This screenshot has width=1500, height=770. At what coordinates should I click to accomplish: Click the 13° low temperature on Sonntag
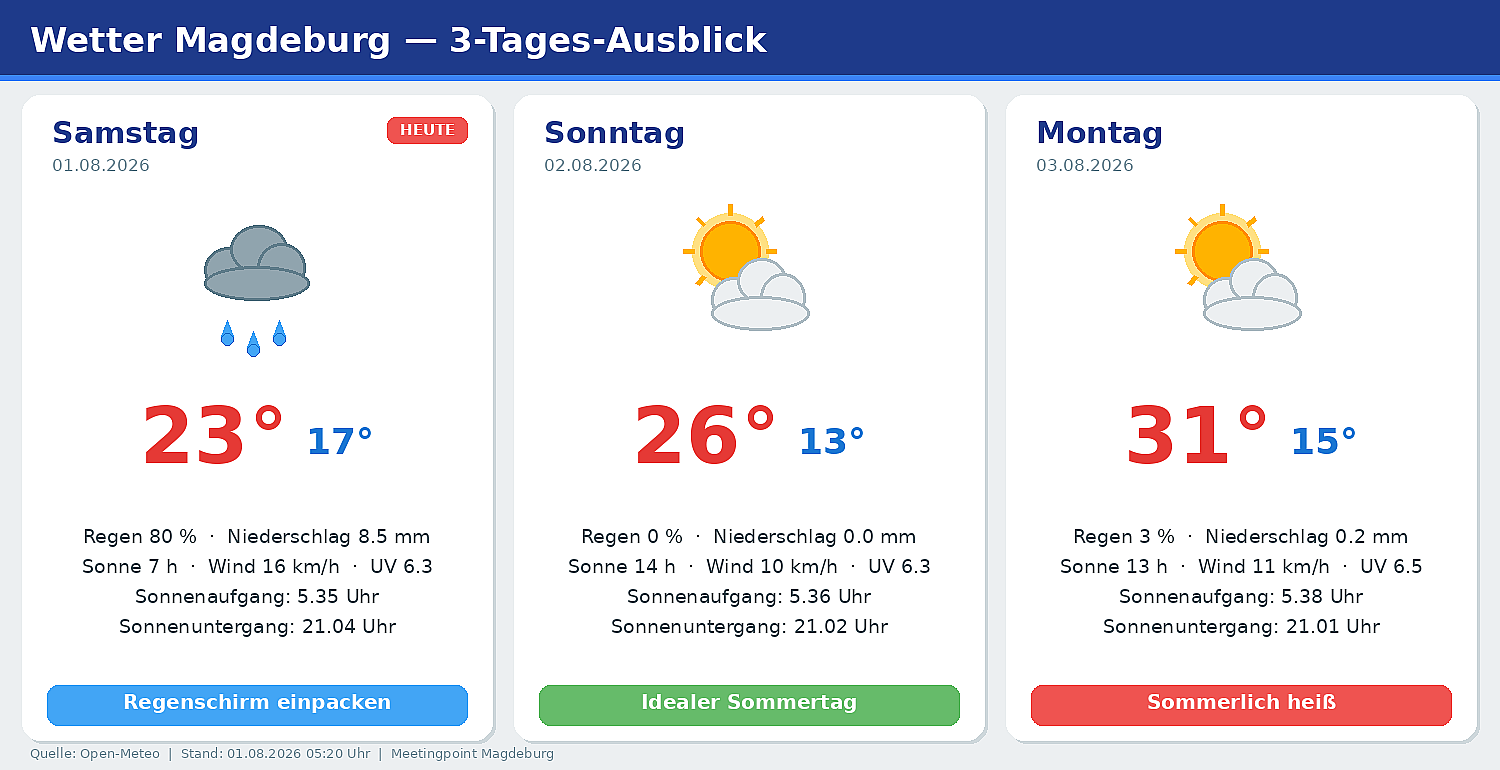tap(831, 441)
